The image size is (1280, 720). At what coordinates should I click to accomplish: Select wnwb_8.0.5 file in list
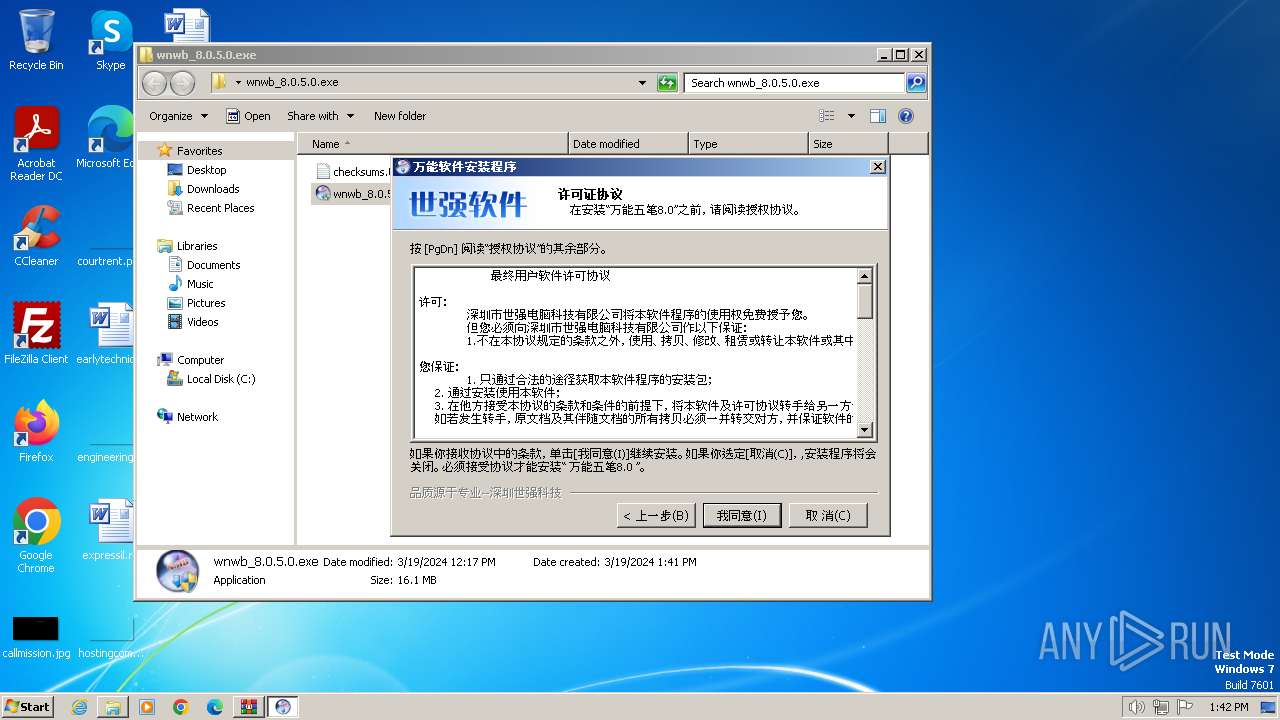point(352,194)
